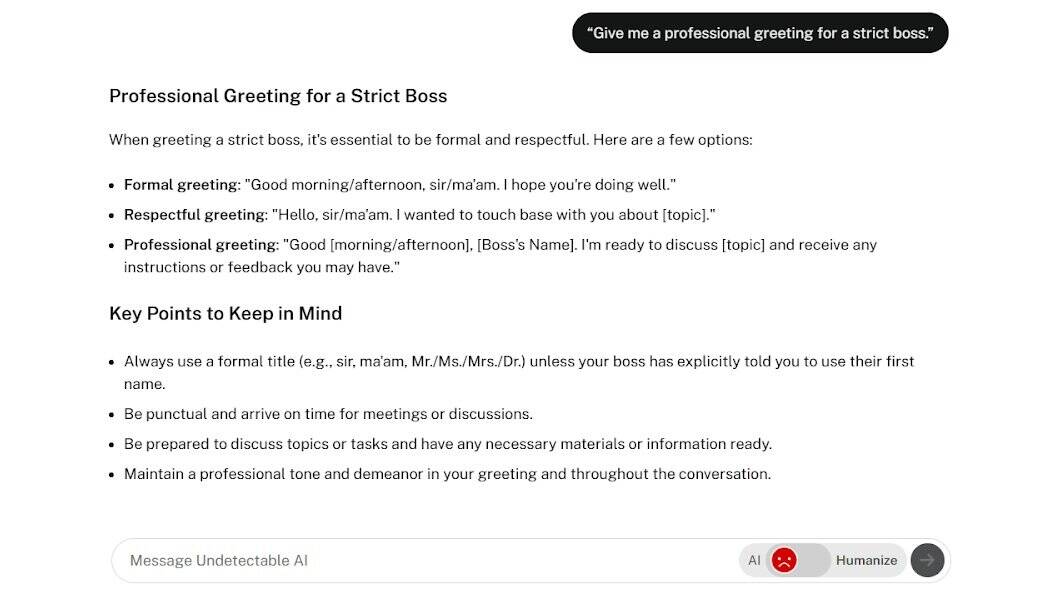Click the user prompt bubble about strict boss
This screenshot has height=590, width=1053.
pyautogui.click(x=760, y=33)
